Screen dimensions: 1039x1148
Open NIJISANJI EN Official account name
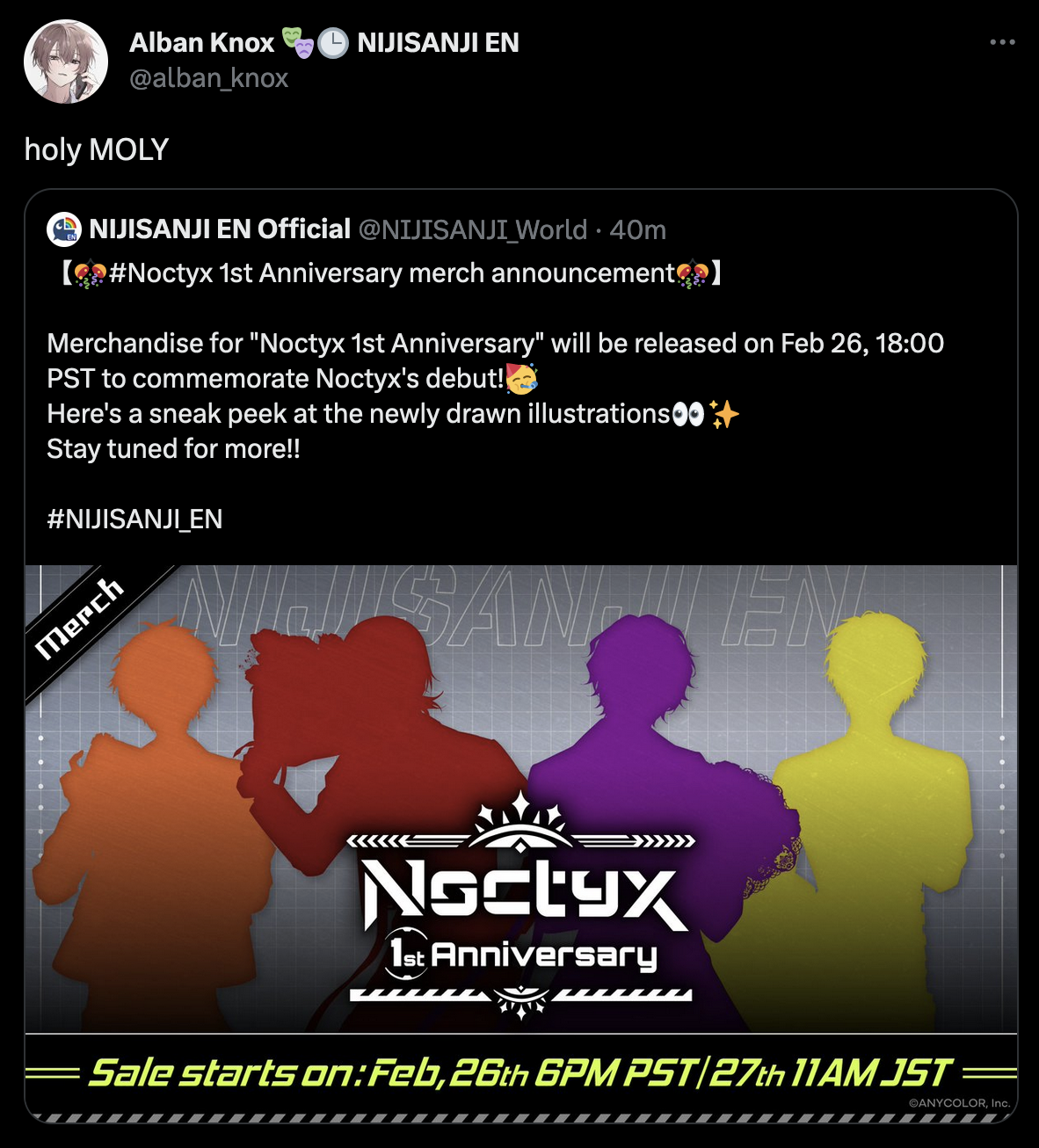pyautogui.click(x=220, y=229)
